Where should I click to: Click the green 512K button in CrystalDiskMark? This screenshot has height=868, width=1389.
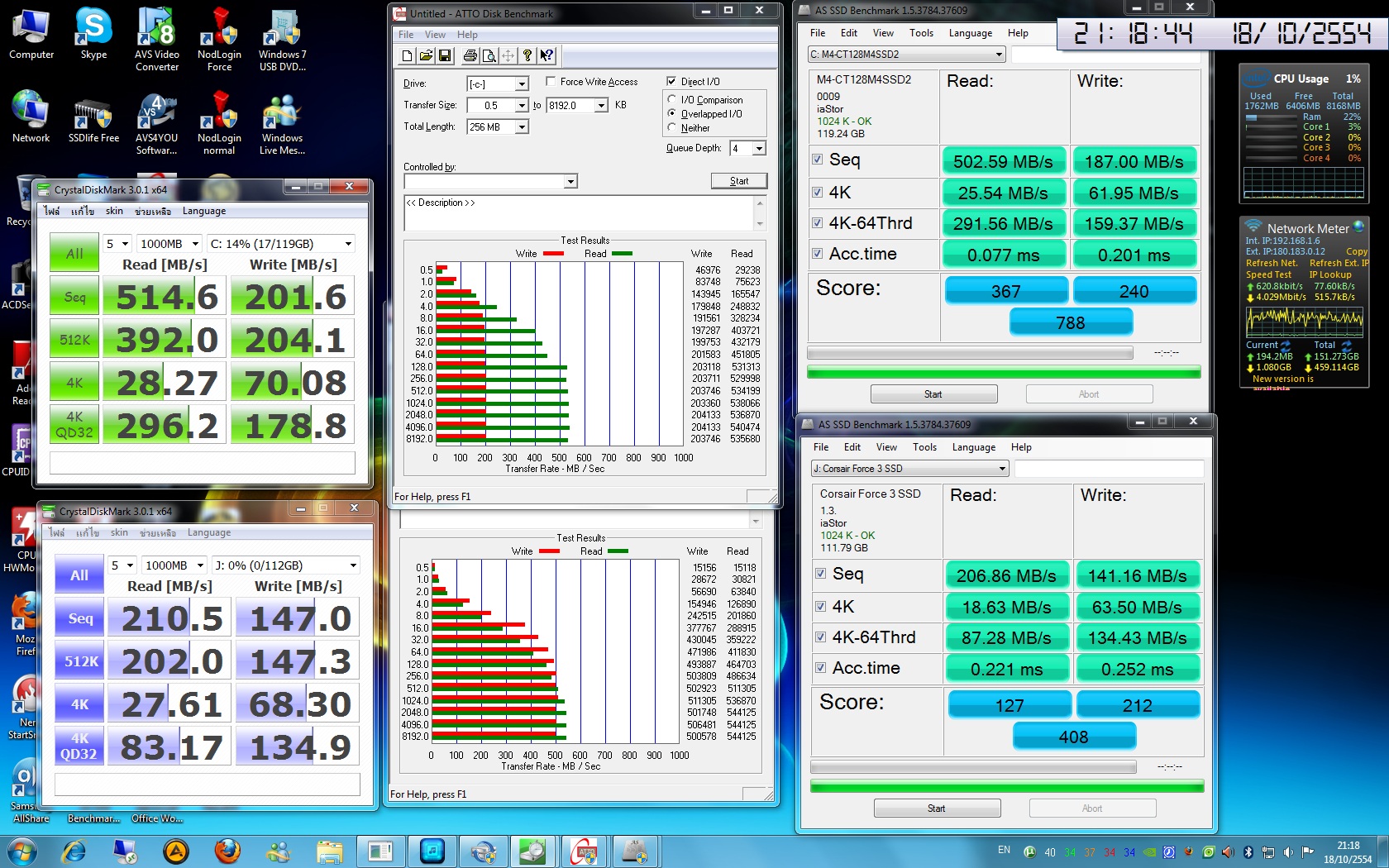(74, 340)
